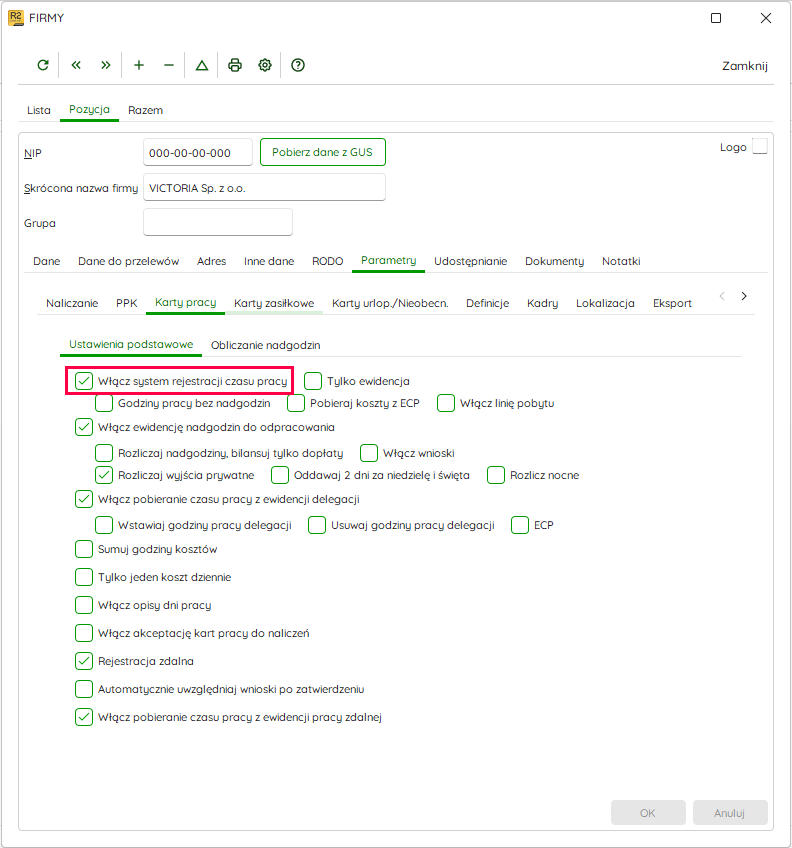This screenshot has height=848, width=792.
Task: Enable the 'Tylko ewidencja' checkbox
Action: [x=313, y=381]
